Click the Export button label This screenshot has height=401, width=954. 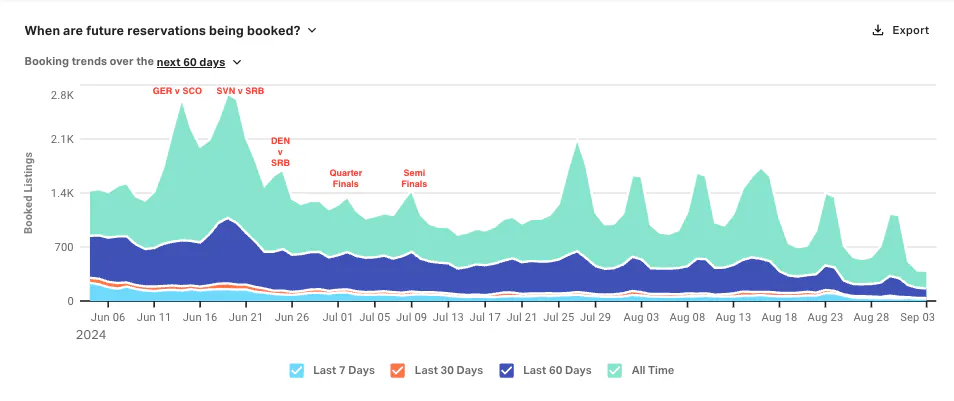coord(910,30)
